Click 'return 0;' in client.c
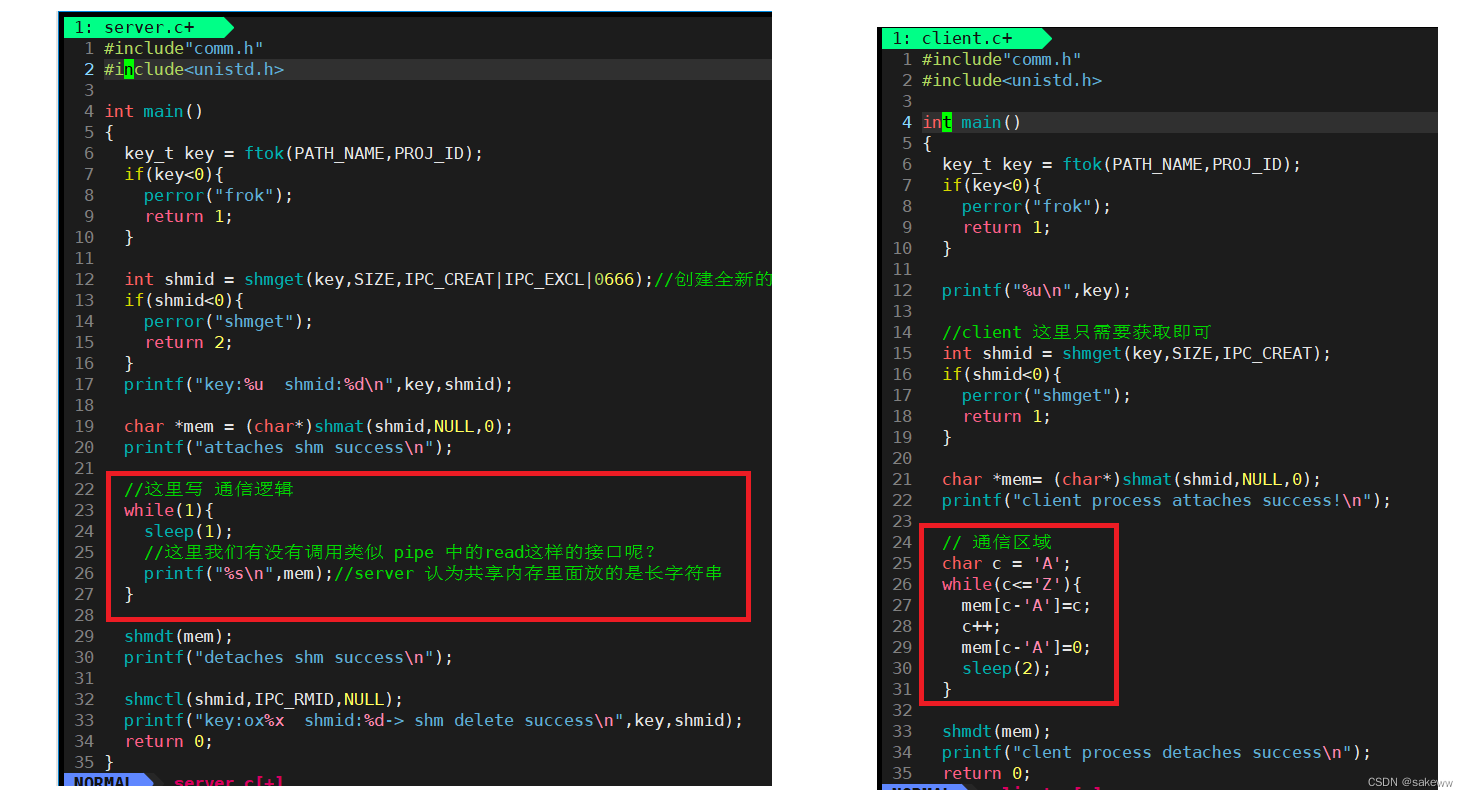 [x=987, y=773]
